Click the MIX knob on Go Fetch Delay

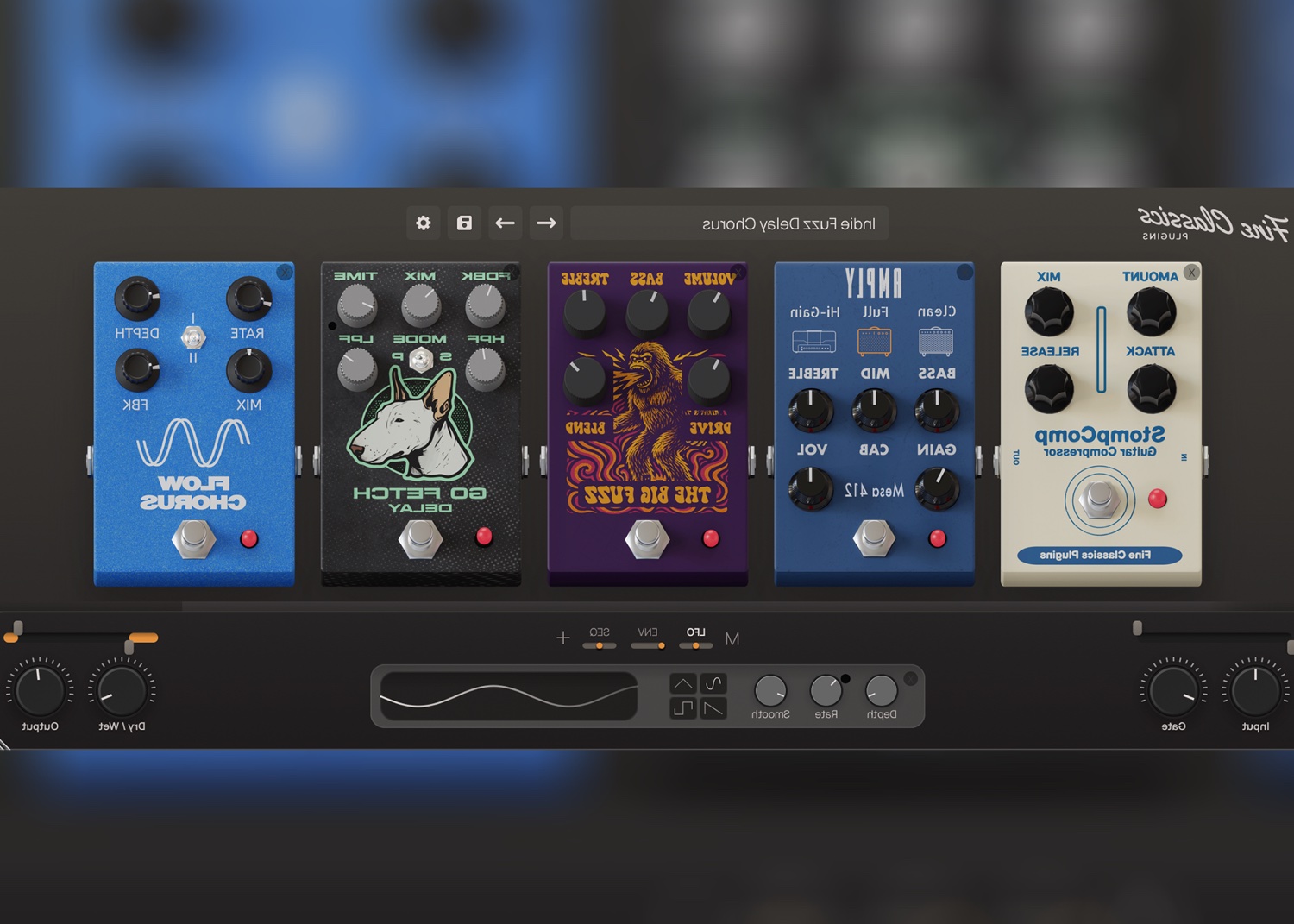tap(421, 305)
